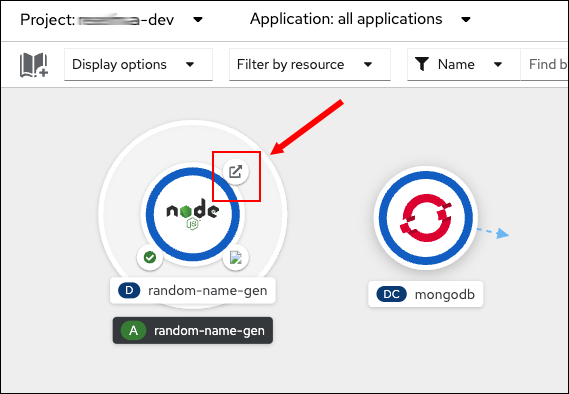Viewport: 569px width, 394px height.
Task: Open the quick-add catalog book icon
Action: click(34, 65)
